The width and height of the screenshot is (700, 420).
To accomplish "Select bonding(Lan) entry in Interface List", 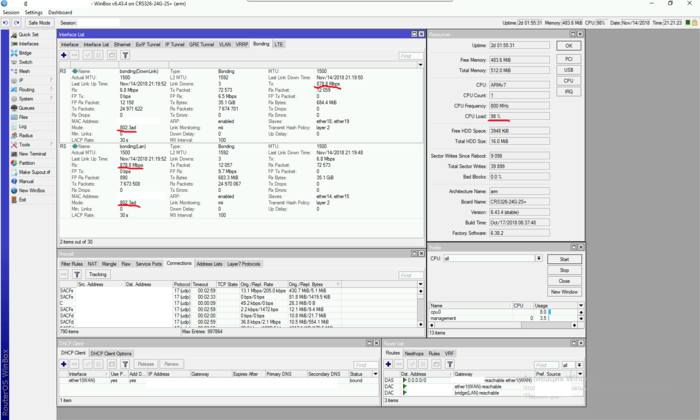I will click(241, 180).
